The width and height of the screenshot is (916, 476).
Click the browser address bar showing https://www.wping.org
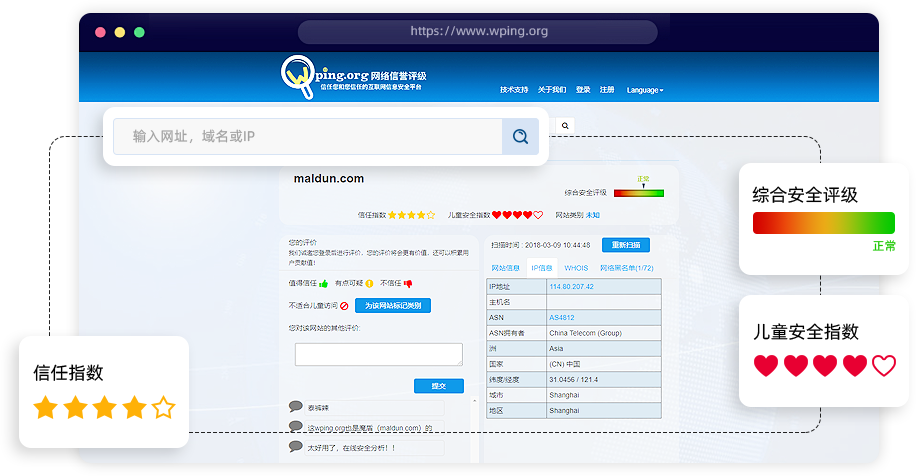pos(478,32)
